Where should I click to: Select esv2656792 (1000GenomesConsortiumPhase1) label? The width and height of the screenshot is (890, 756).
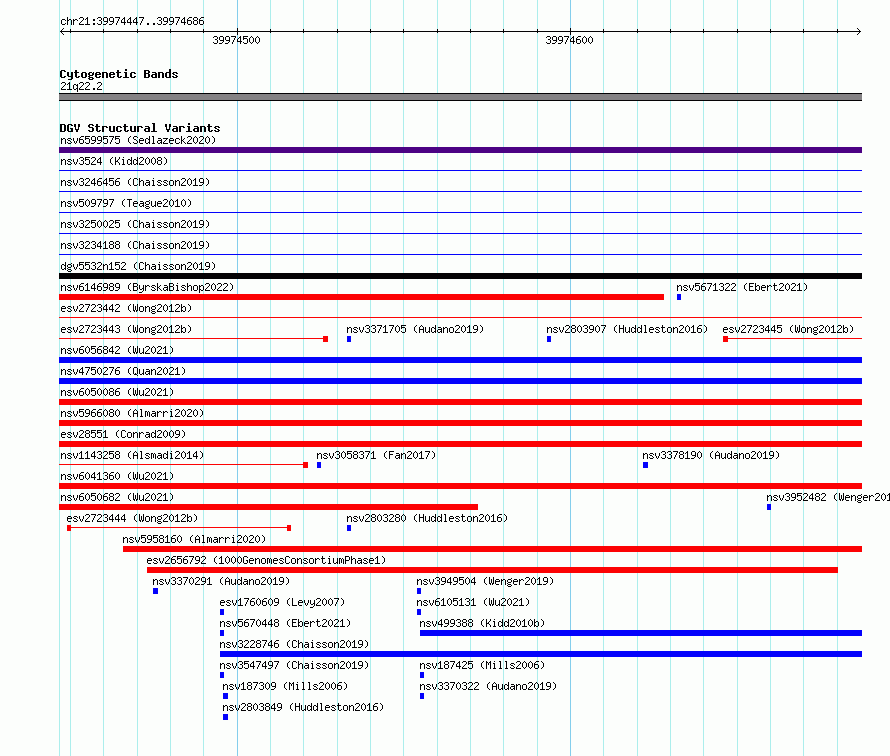[x=266, y=560]
